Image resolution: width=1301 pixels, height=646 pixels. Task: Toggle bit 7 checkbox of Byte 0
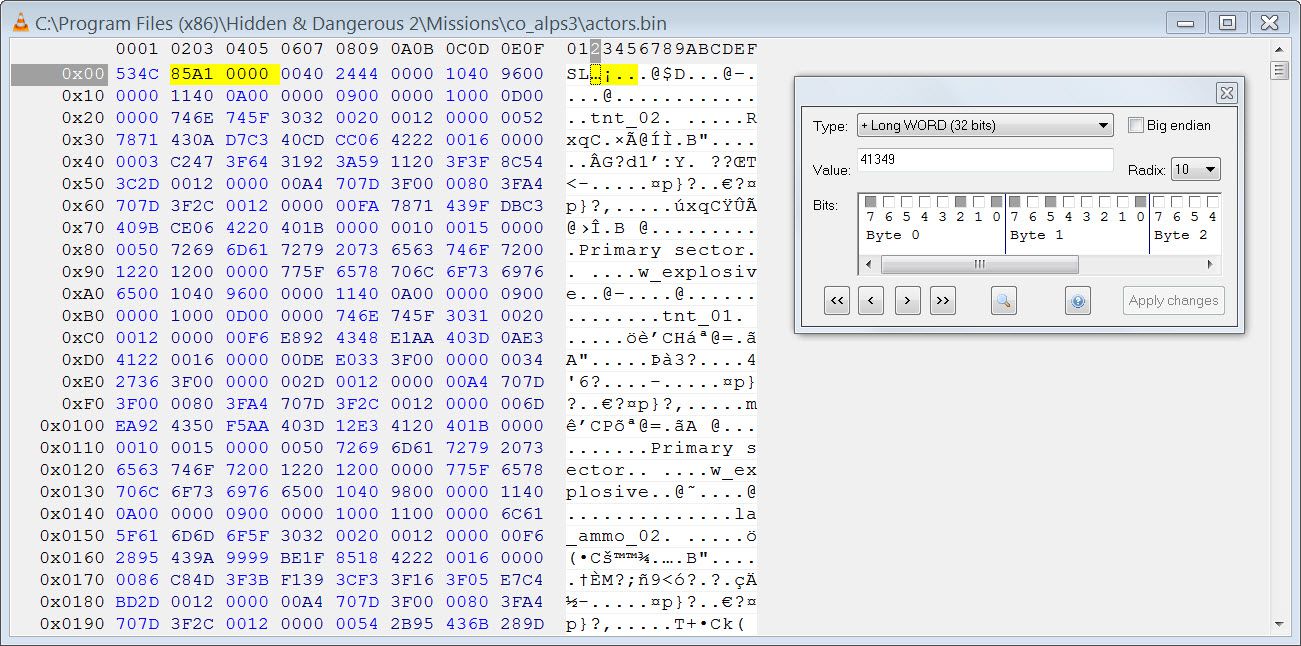(870, 201)
